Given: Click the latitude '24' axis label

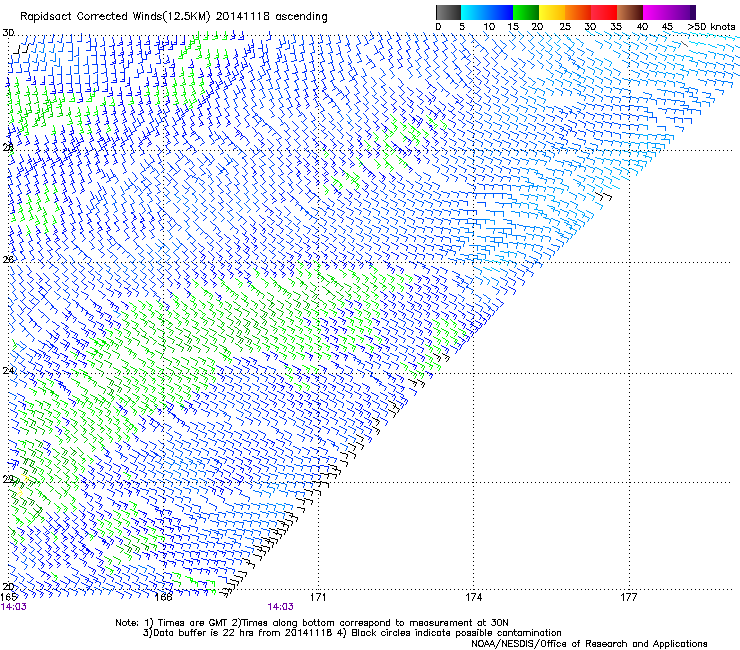Looking at the screenshot, I should click(x=8, y=371).
